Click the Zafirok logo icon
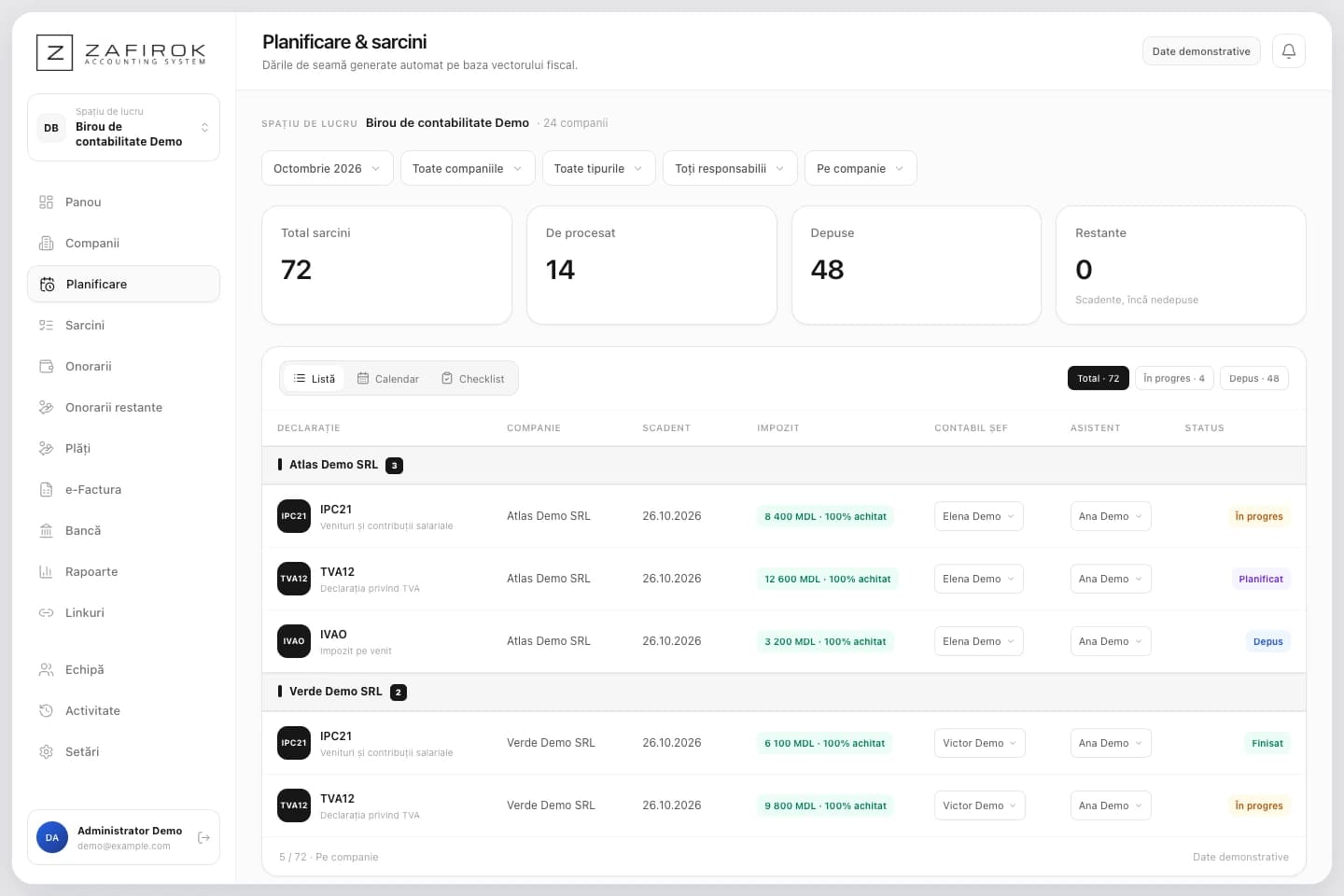The width and height of the screenshot is (1344, 896). 54,53
